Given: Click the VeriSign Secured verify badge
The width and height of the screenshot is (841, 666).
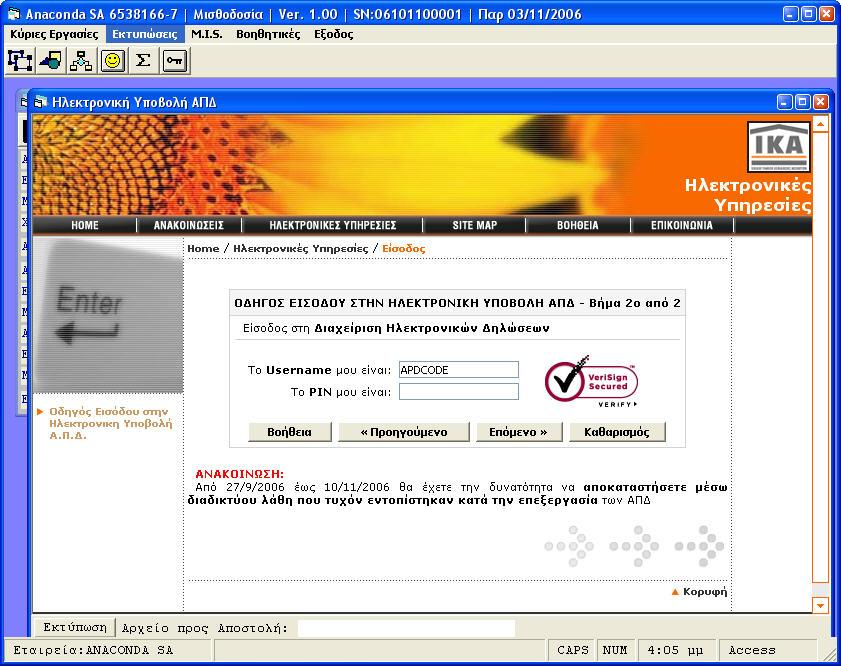Looking at the screenshot, I should (591, 382).
